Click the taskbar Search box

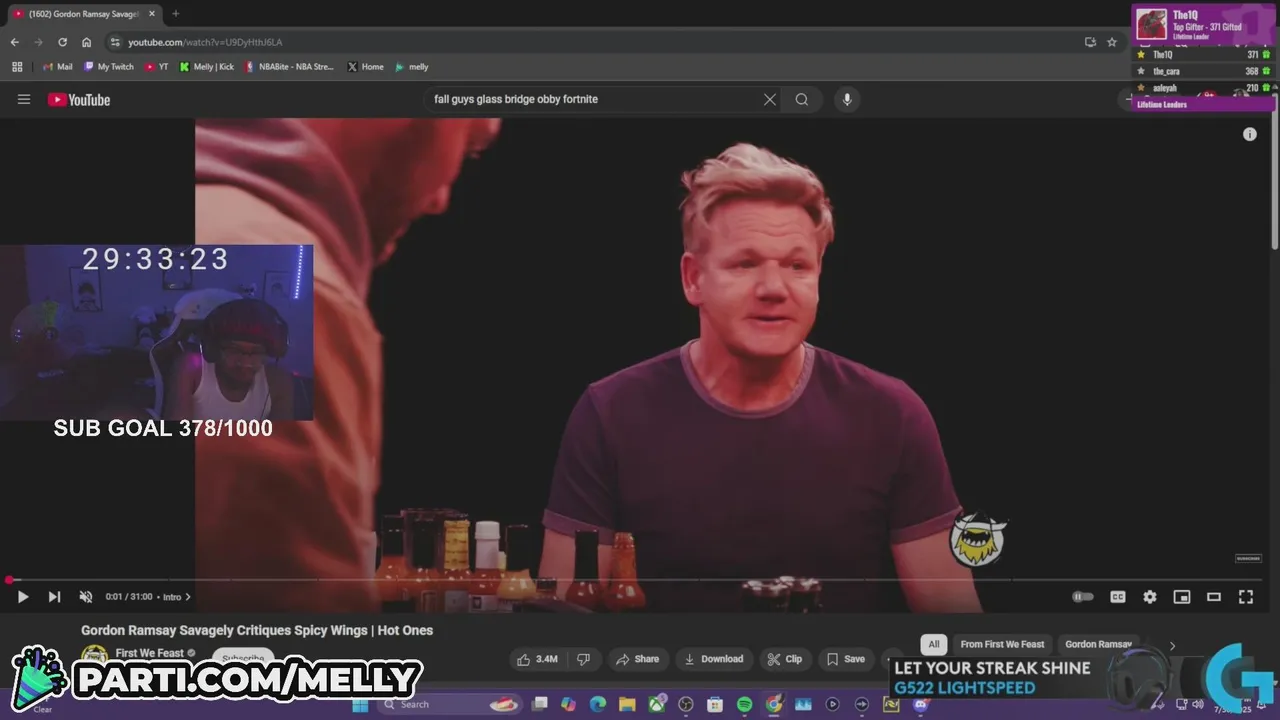click(452, 704)
